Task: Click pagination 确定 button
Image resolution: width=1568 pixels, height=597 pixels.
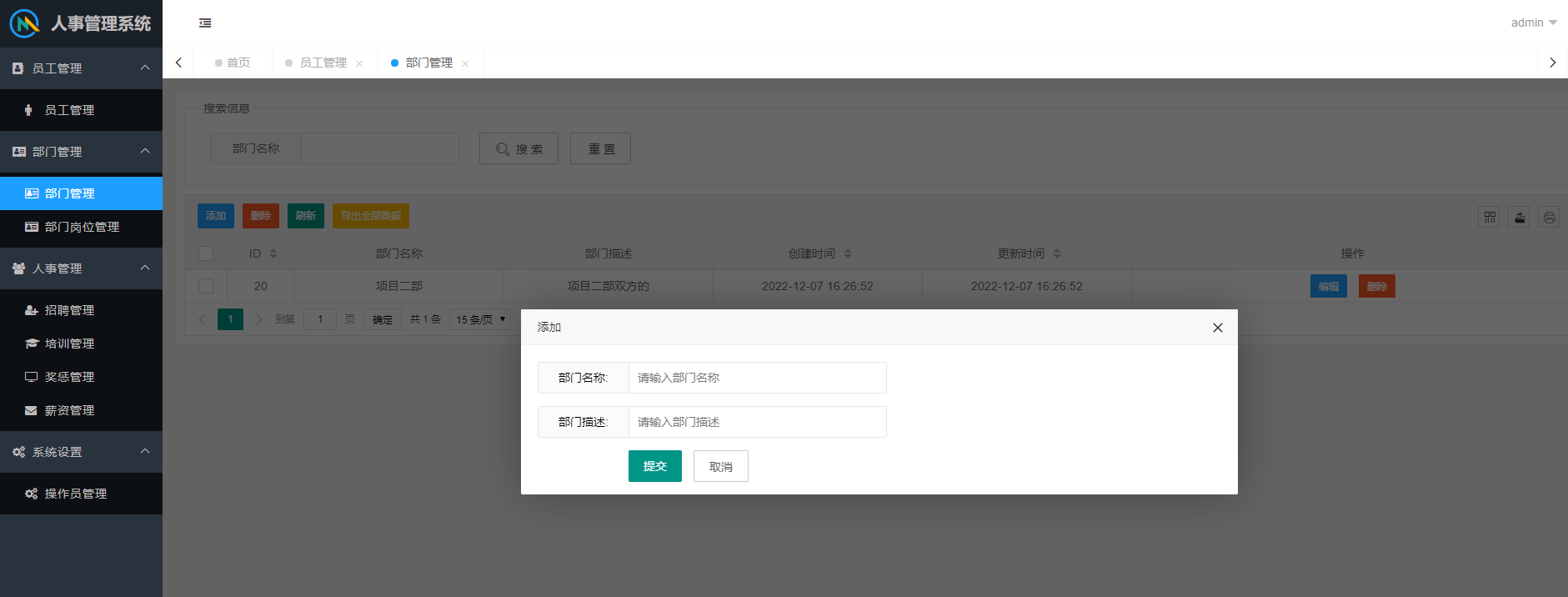Action: click(383, 319)
